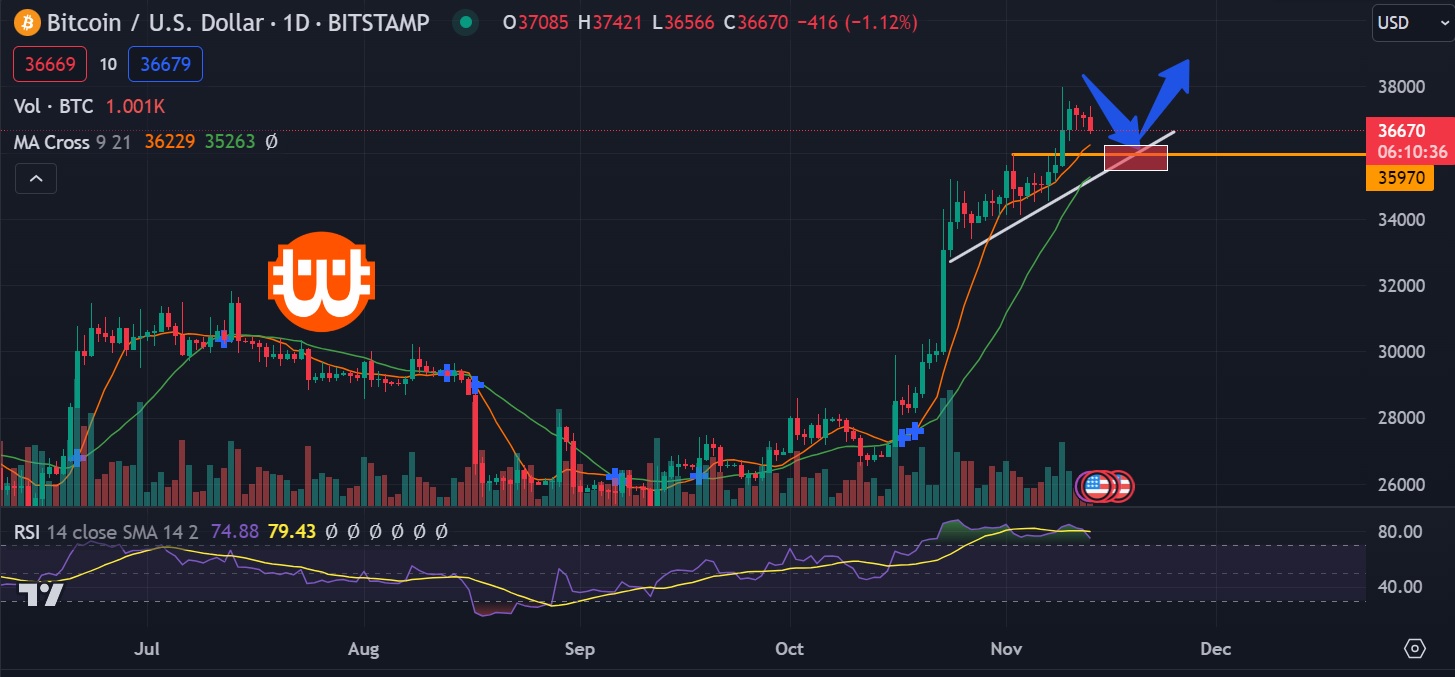Click the 34000 price axis label
Screen dimensions: 1455x677
click(1400, 219)
